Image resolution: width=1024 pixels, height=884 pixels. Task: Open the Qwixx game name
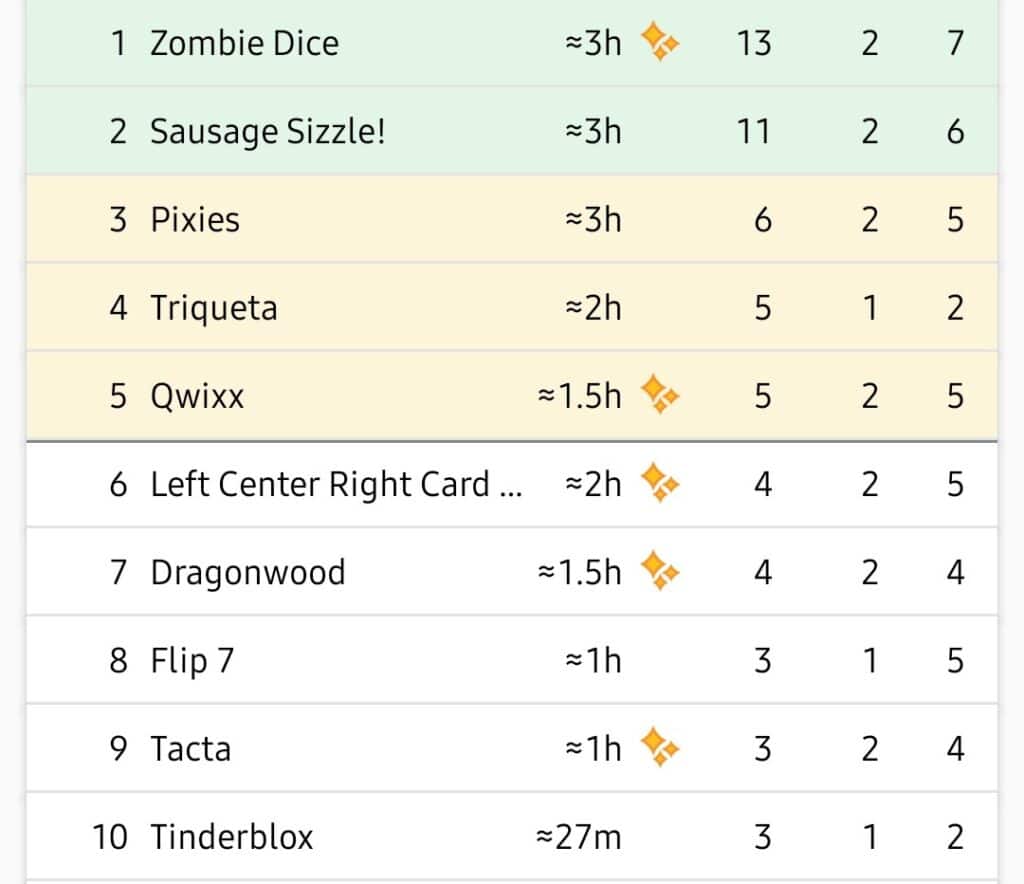[x=197, y=396]
